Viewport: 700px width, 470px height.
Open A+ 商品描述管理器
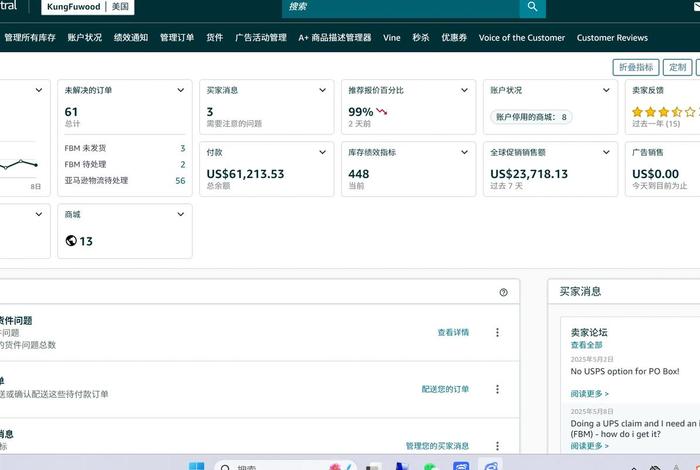[335, 37]
